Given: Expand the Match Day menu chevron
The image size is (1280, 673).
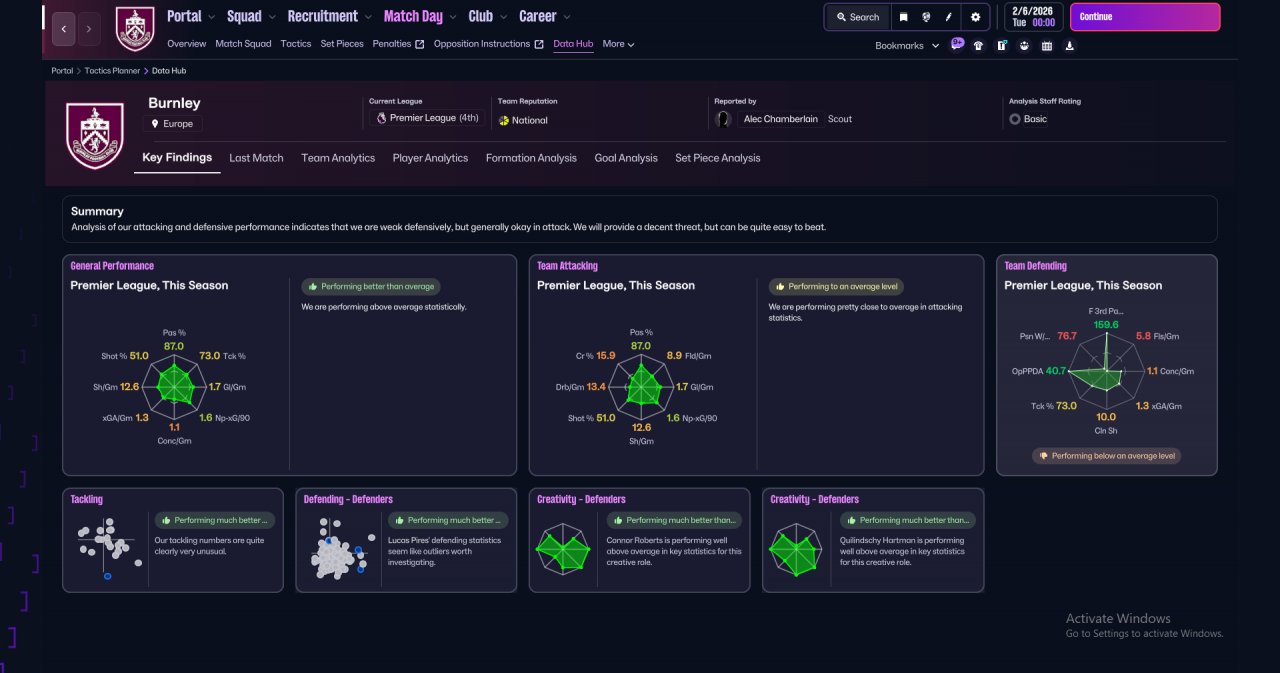Looking at the screenshot, I should tap(453, 17).
